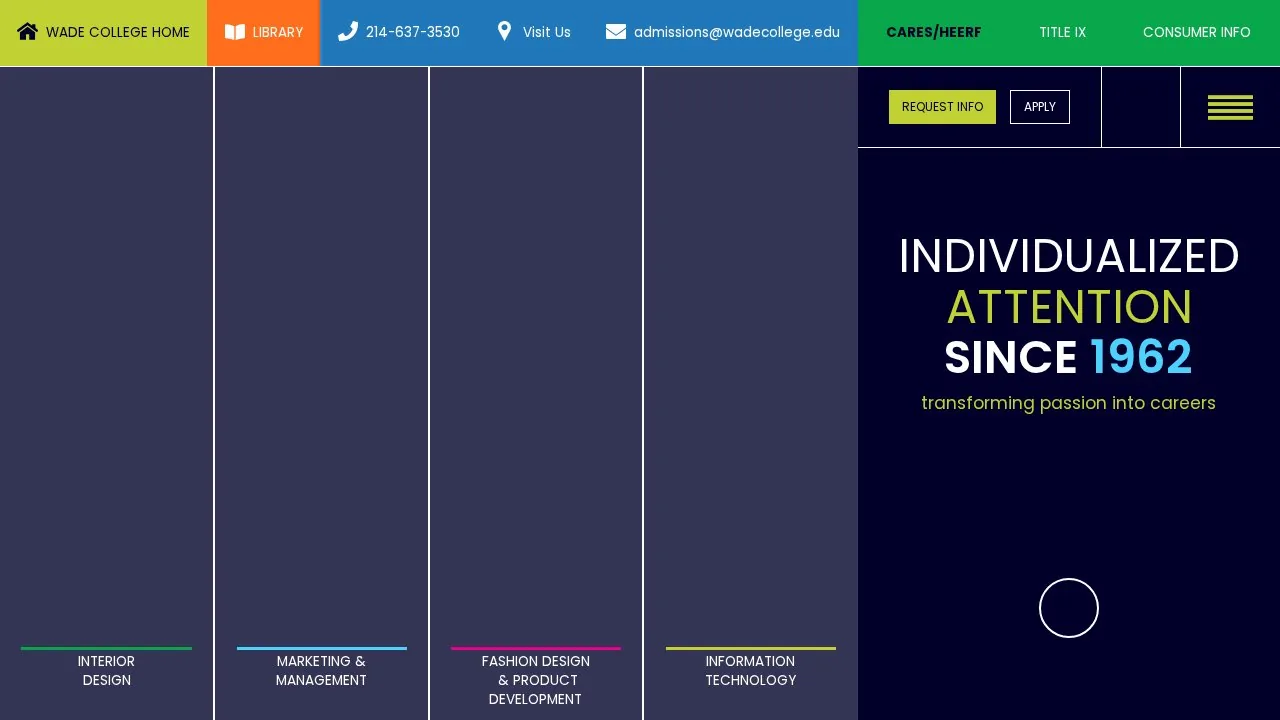The width and height of the screenshot is (1280, 720).
Task: Select the Marketing & Management program label
Action: coord(321,671)
